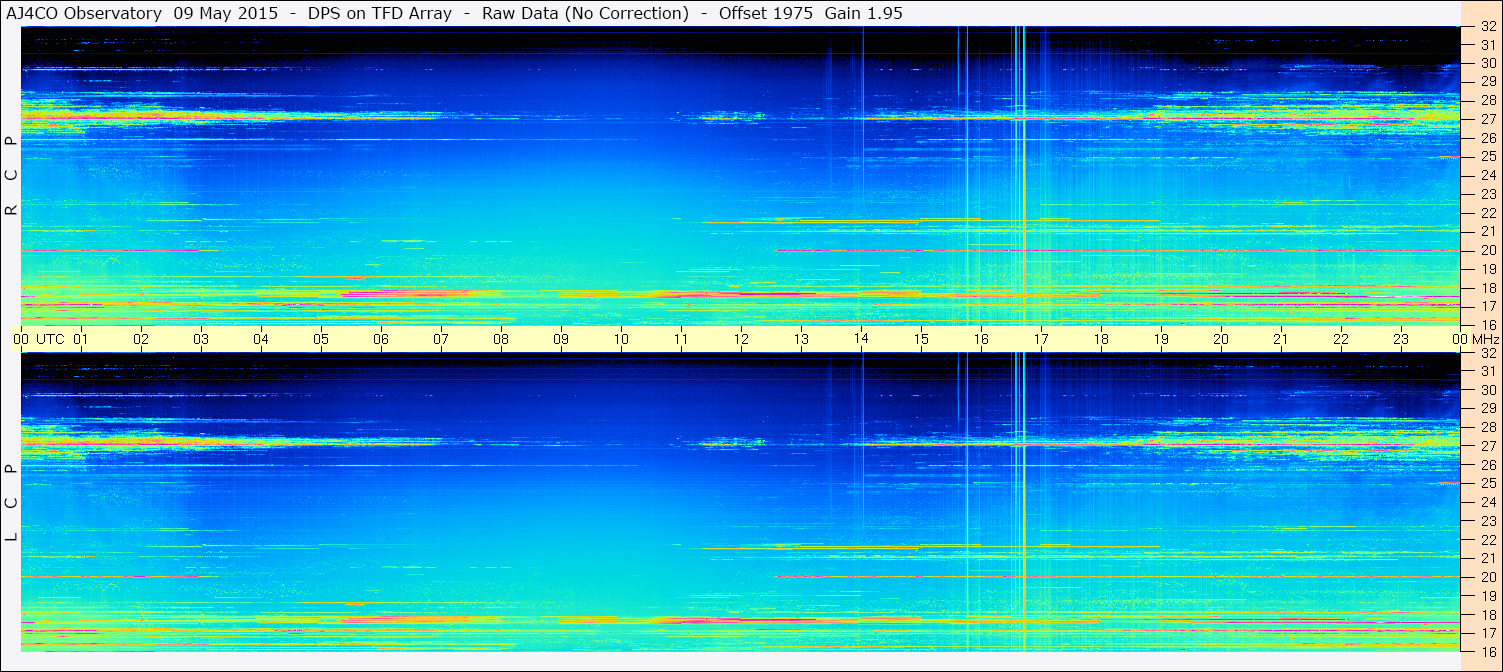Click the 08 hour marker on UTC axis

501,339
